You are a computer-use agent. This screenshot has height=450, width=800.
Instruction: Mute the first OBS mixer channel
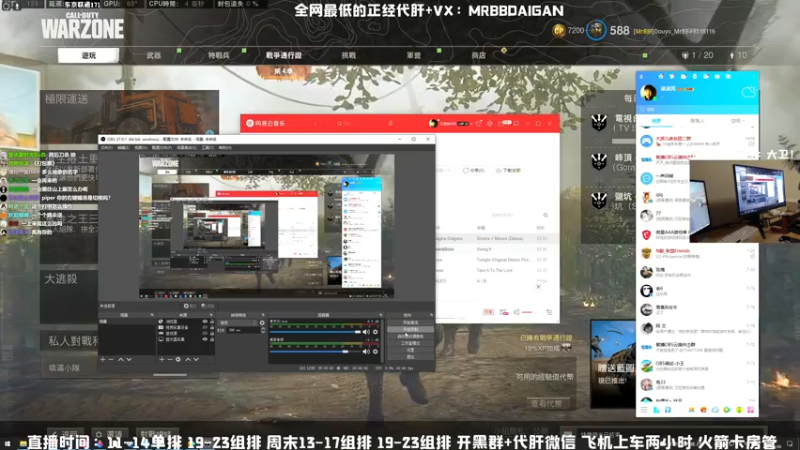tap(366, 332)
